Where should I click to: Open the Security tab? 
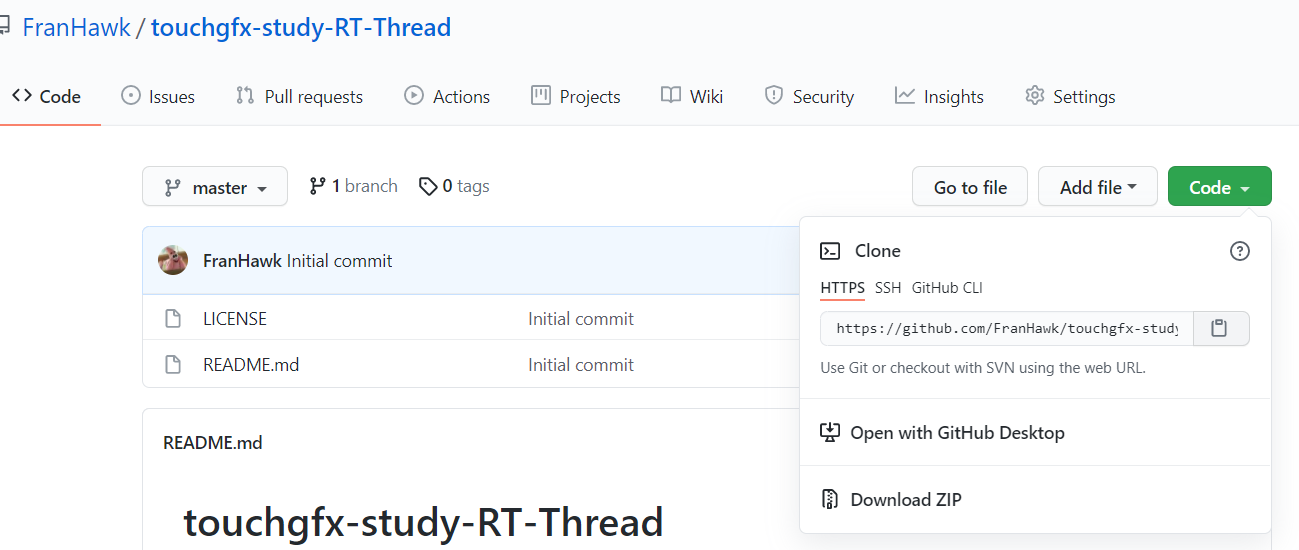(x=809, y=96)
